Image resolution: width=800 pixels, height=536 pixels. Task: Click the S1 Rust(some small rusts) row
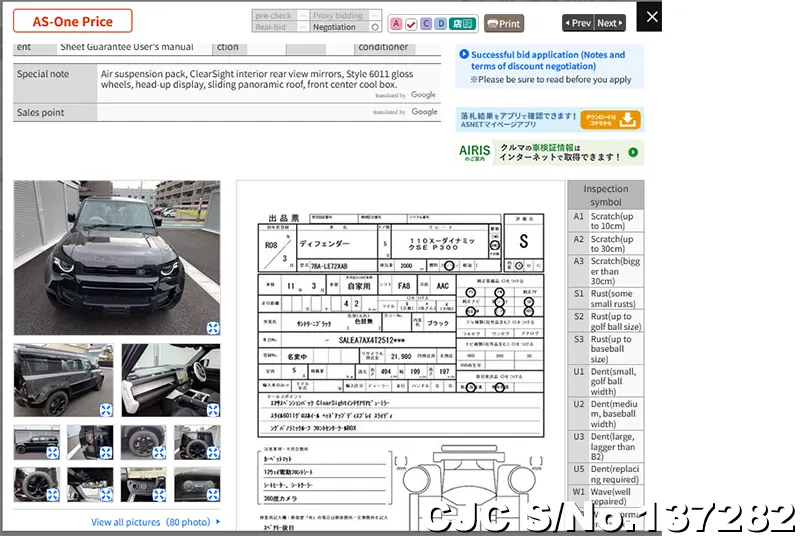[606, 298]
